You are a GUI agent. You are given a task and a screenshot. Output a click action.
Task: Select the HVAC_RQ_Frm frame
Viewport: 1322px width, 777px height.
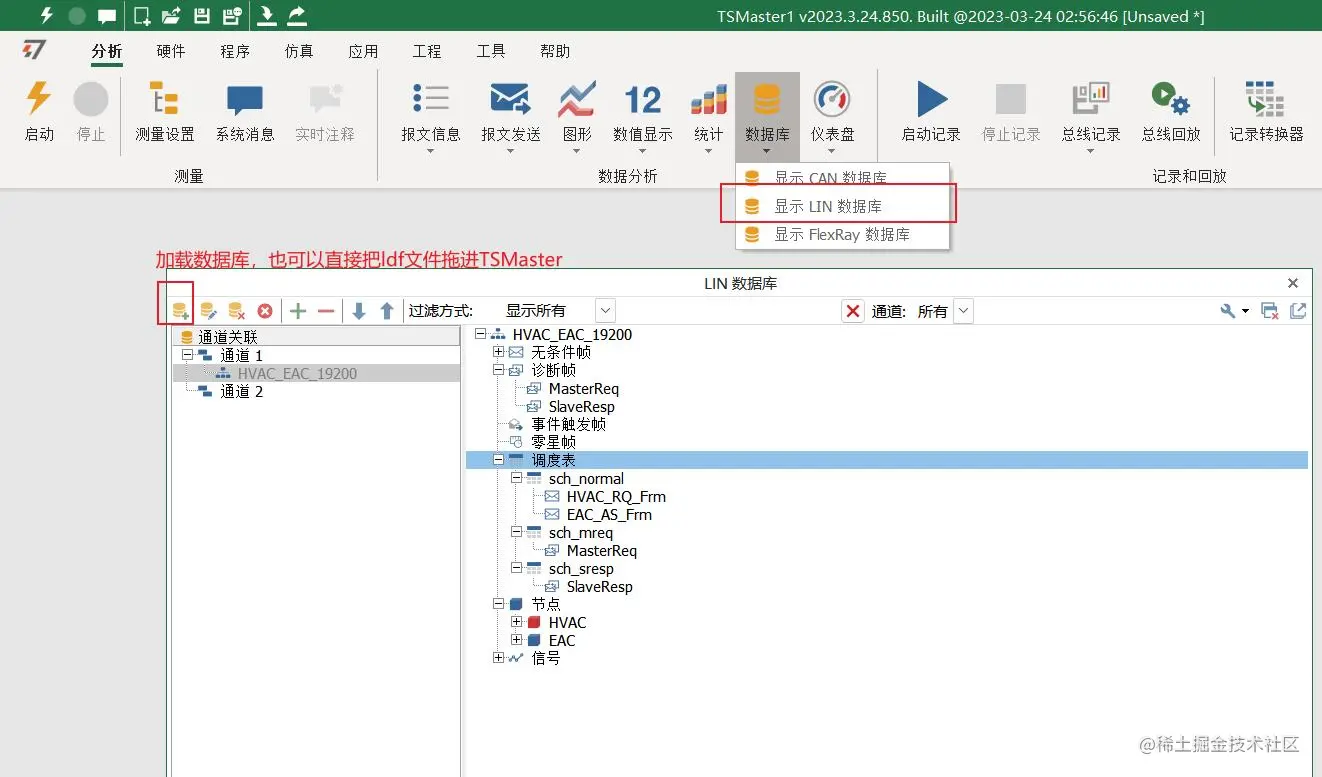616,497
